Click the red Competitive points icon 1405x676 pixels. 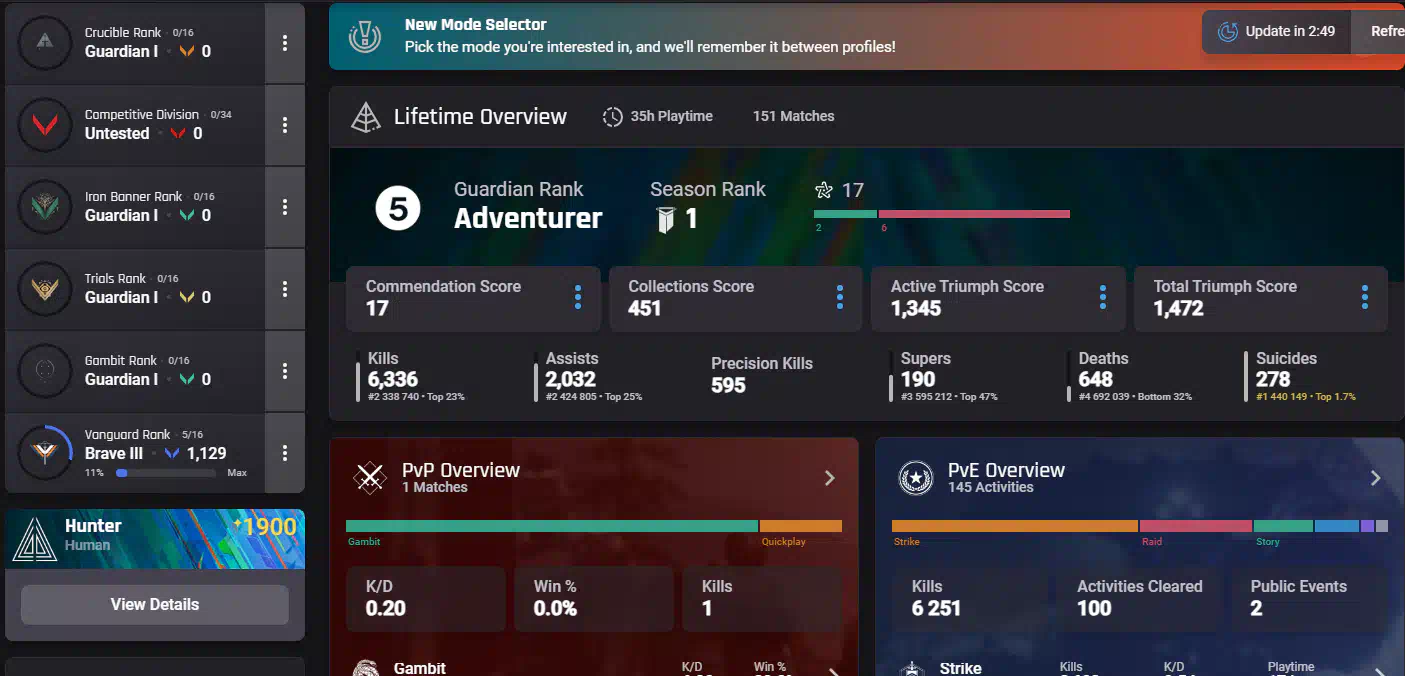tap(178, 133)
